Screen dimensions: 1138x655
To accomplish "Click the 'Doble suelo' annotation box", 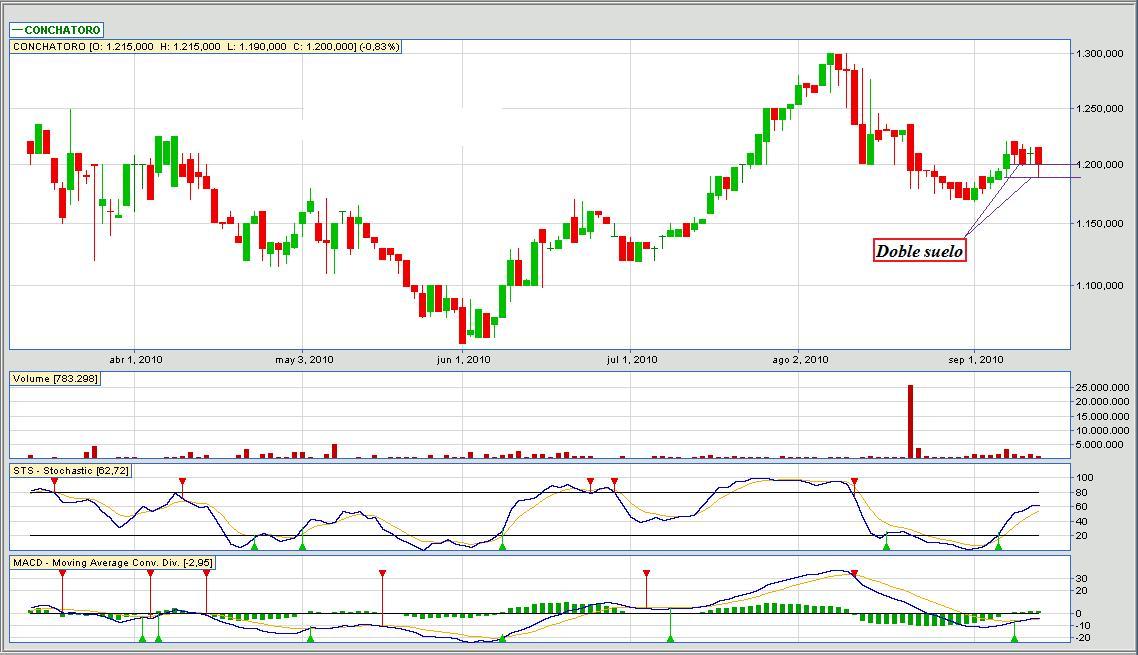I will (x=919, y=251).
